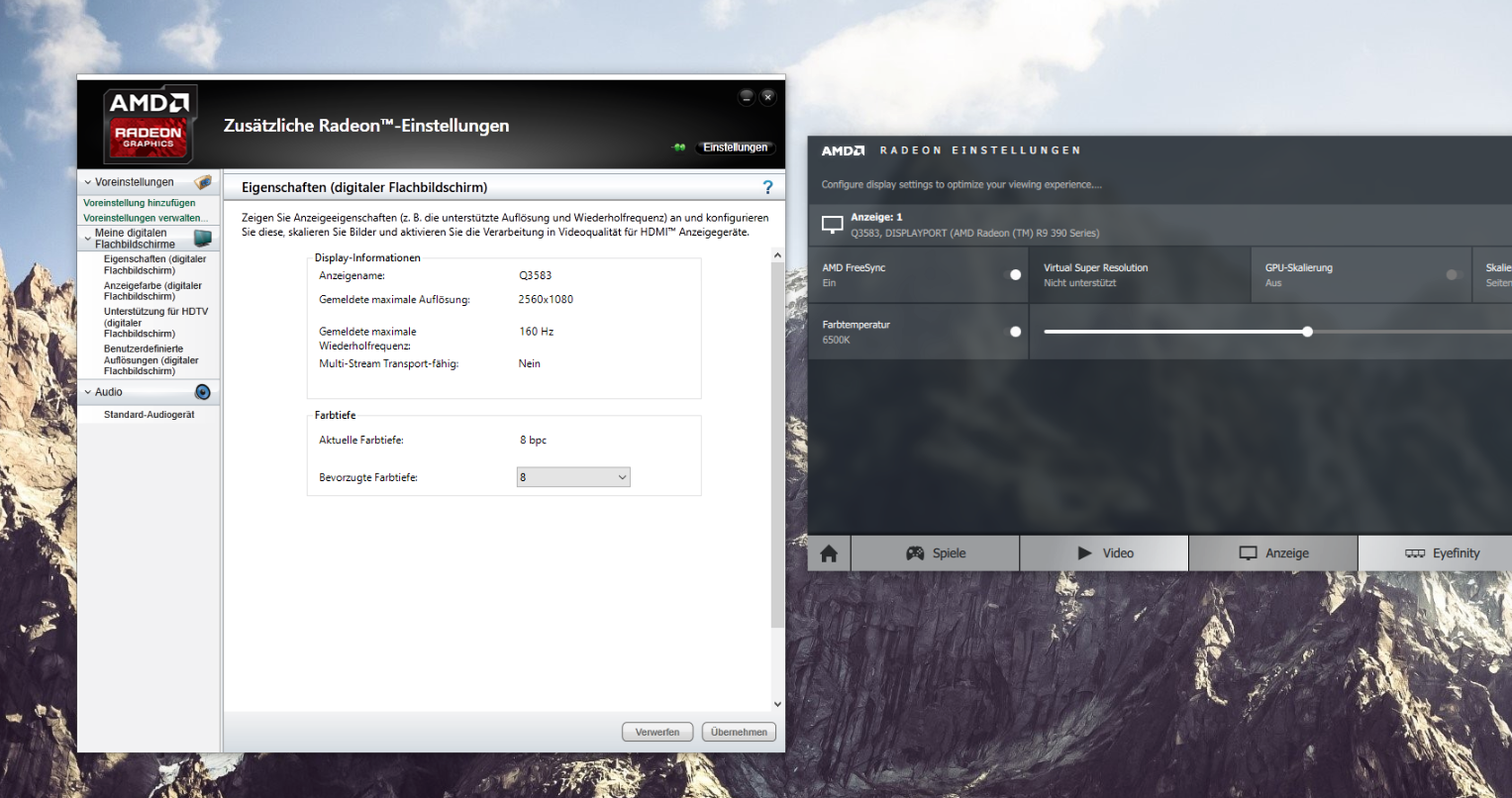Toggle the Farbtemperatur switch
Viewport: 1512px width, 798px height.
[1015, 331]
